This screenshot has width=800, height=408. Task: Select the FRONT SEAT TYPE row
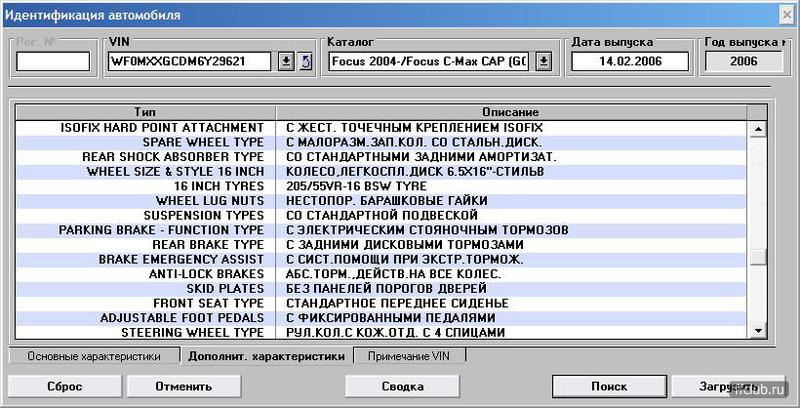coord(383,303)
